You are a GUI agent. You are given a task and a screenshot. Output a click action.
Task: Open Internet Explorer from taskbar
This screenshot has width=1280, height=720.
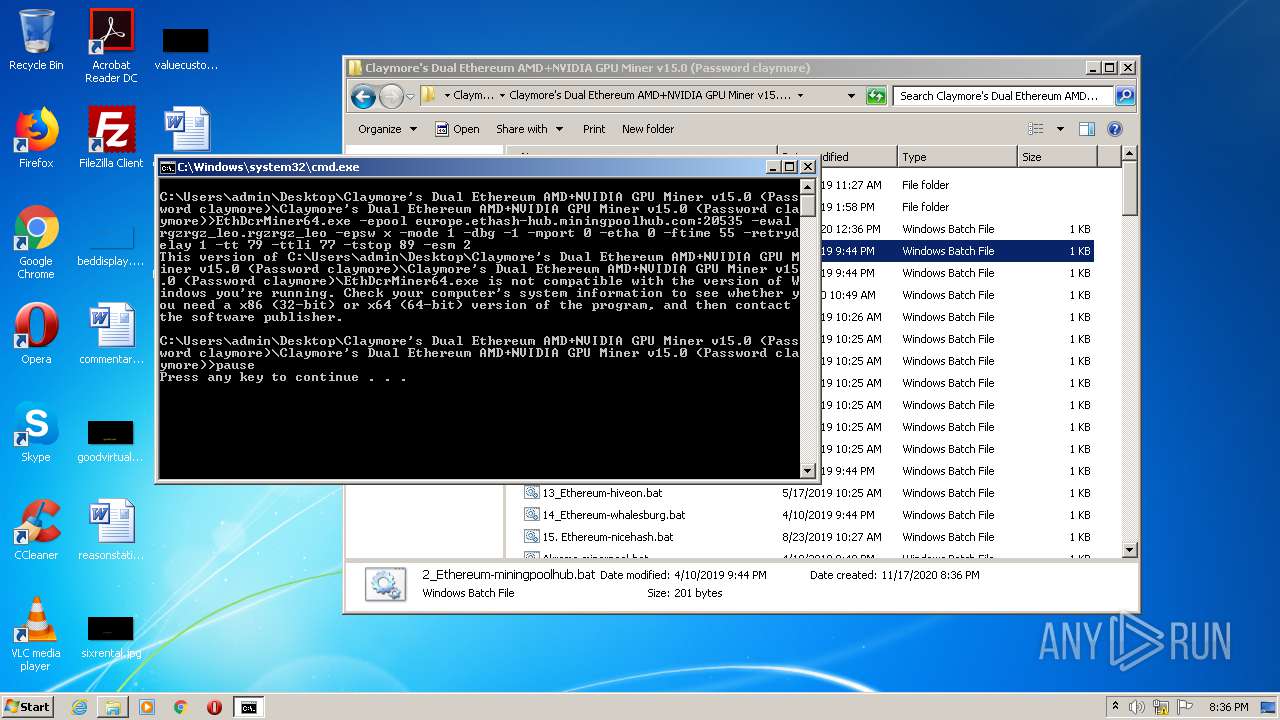click(79, 707)
